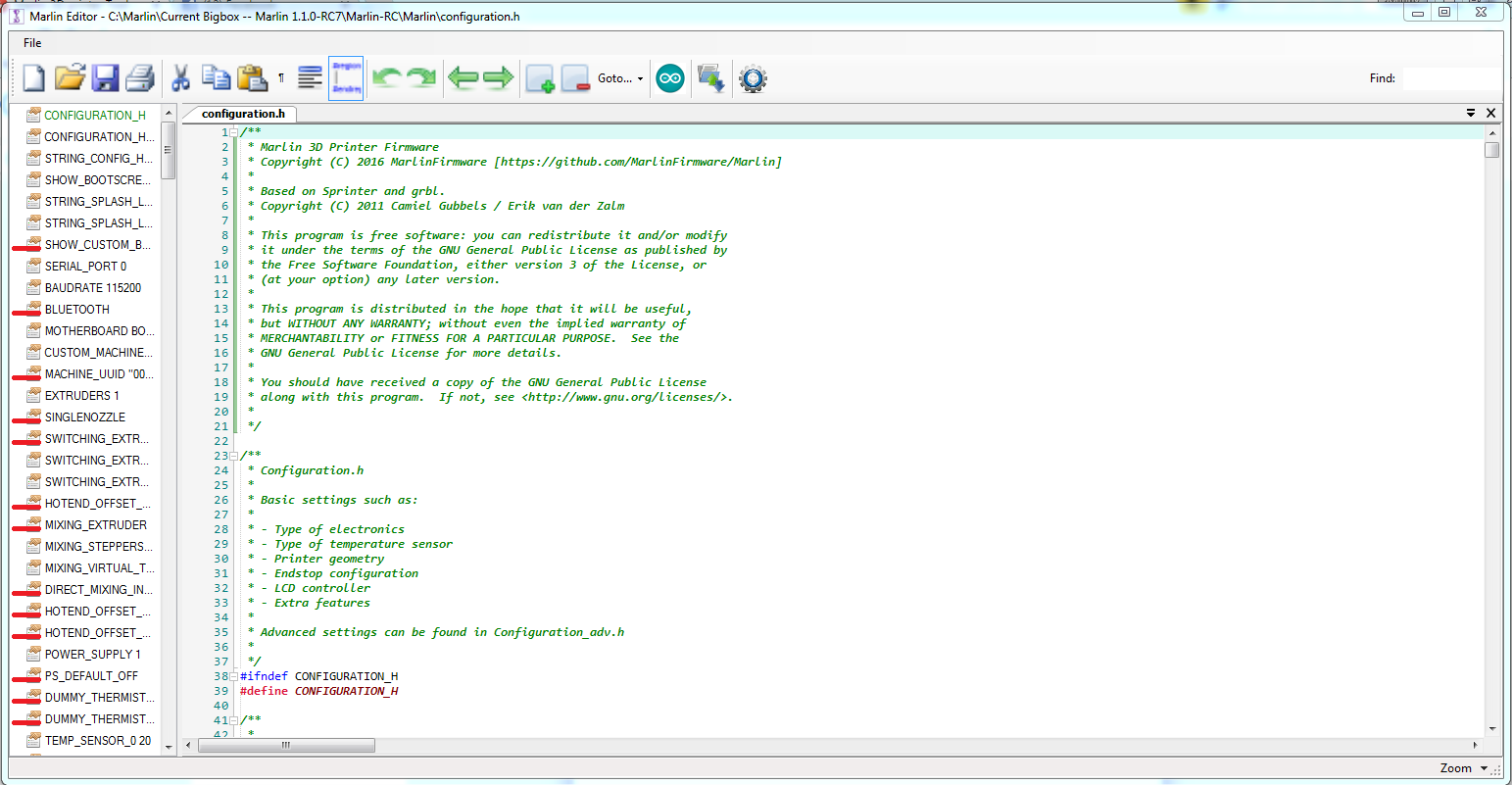Toggle the region folding toolbar button
The width and height of the screenshot is (1512, 785).
346,78
